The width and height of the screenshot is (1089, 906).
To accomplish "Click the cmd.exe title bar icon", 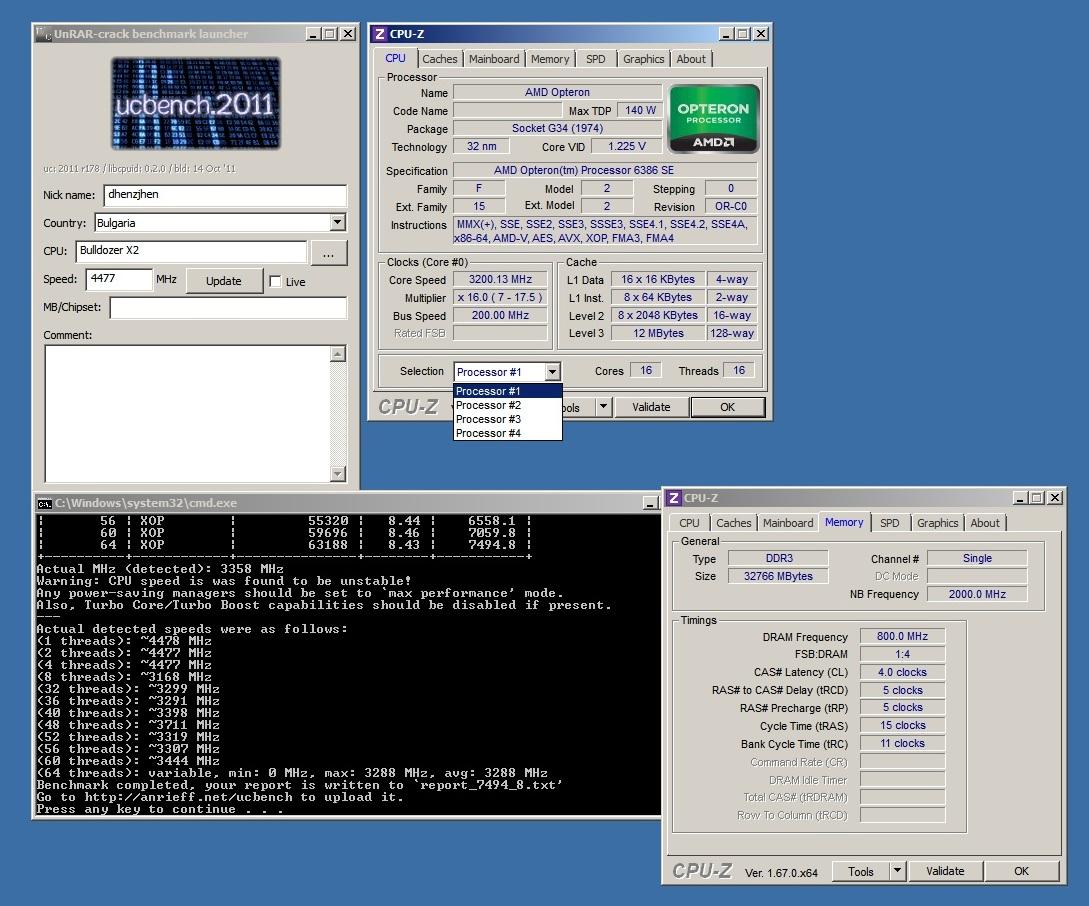I will [44, 503].
